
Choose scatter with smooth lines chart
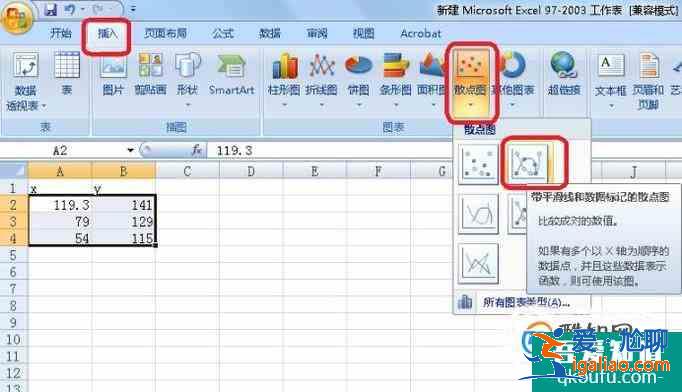click(x=478, y=214)
